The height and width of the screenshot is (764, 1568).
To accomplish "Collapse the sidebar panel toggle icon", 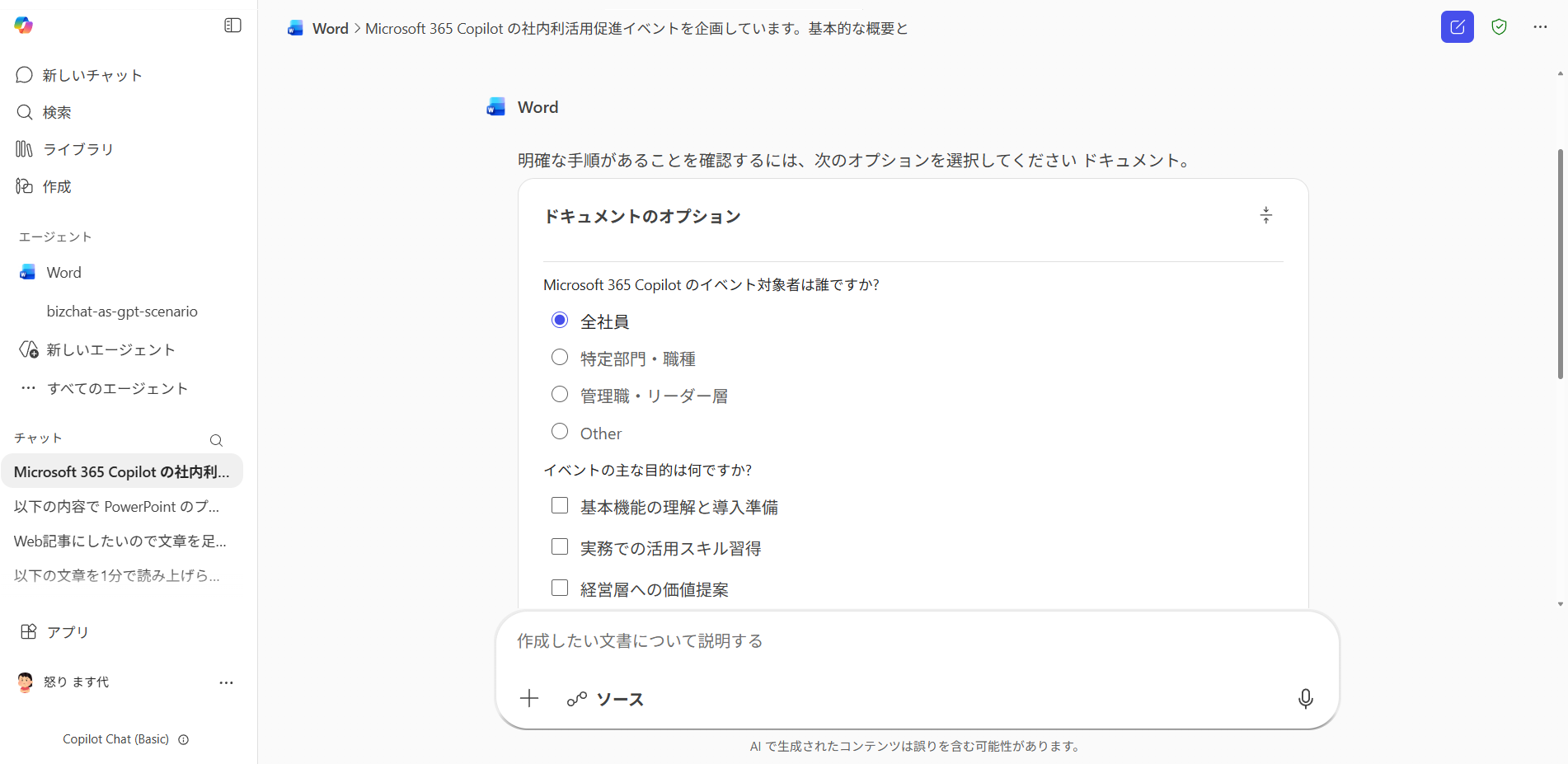I will coord(232,26).
